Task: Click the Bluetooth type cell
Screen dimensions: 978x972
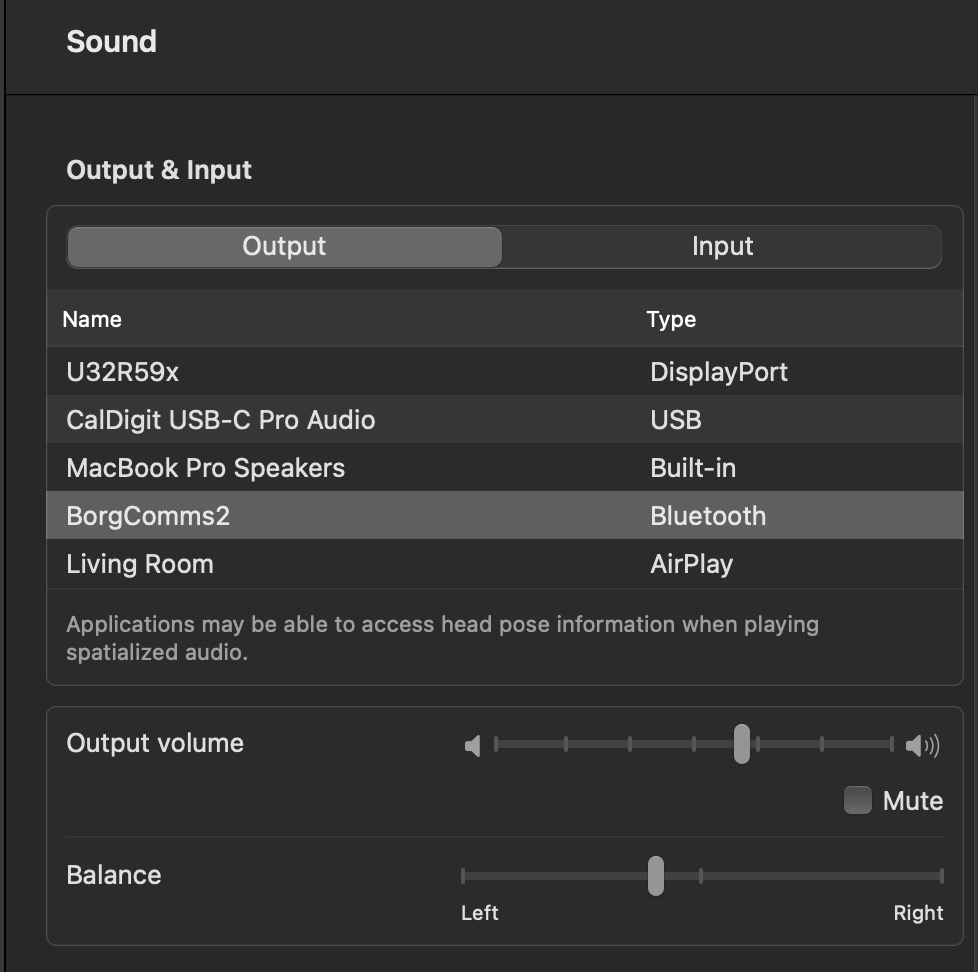Action: (x=708, y=516)
